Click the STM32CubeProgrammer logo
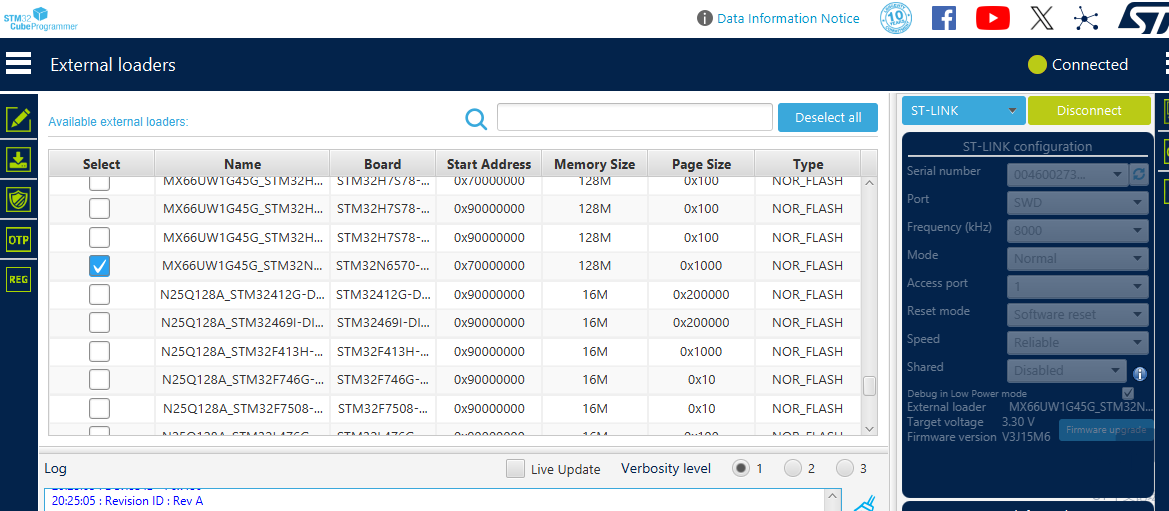 pos(40,18)
